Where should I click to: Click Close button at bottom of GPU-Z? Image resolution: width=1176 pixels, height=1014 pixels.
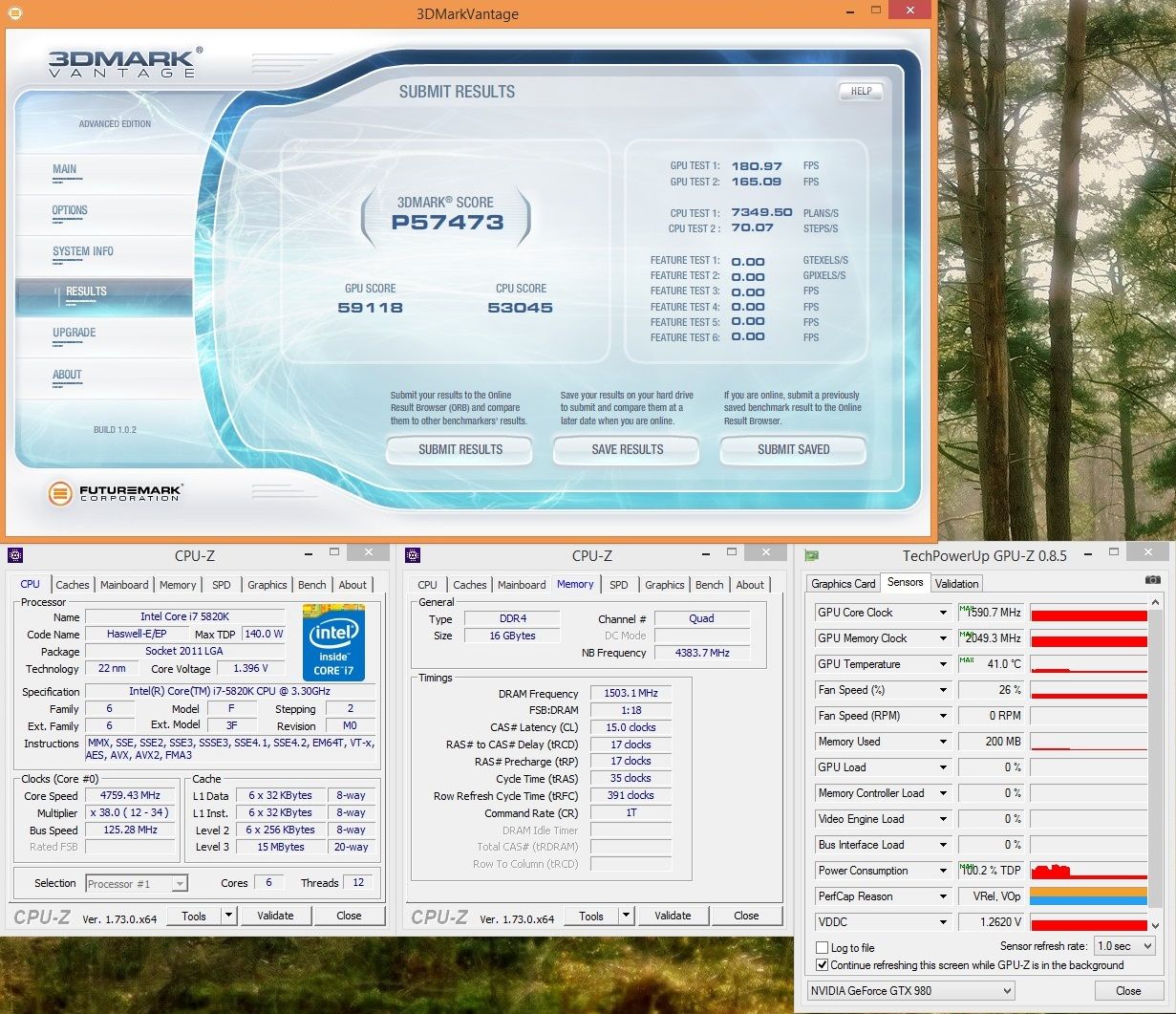pyautogui.click(x=1128, y=991)
